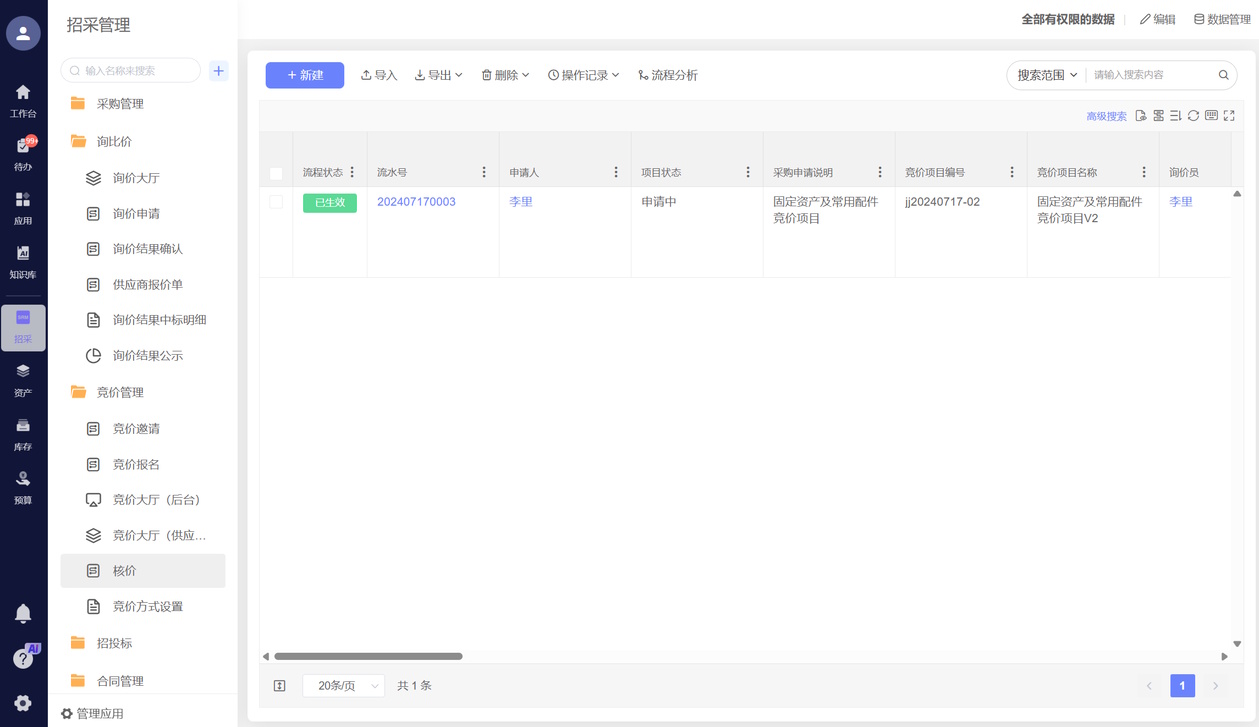Image resolution: width=1259 pixels, height=727 pixels.
Task: Expand the 操作记录 dropdown
Action: 583,75
